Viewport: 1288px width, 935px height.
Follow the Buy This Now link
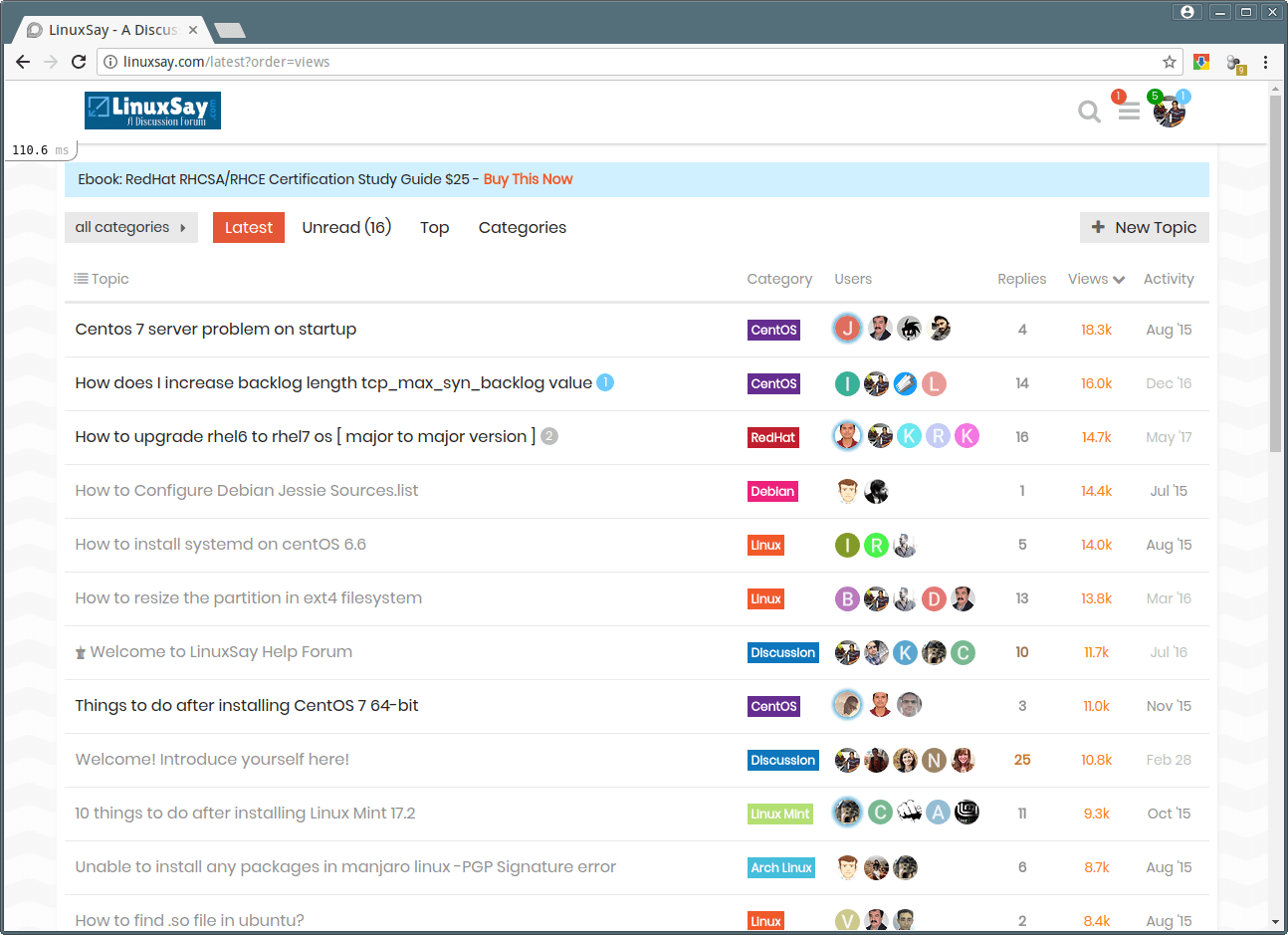tap(529, 179)
